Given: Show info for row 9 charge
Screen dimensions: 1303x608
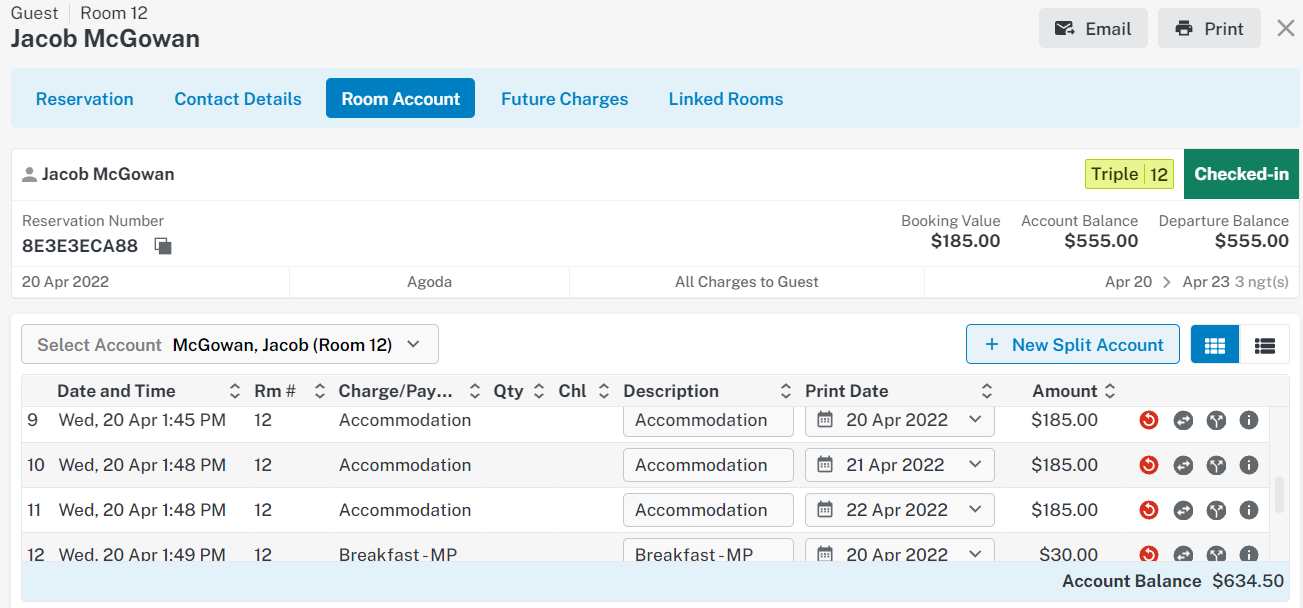Looking at the screenshot, I should (1248, 421).
